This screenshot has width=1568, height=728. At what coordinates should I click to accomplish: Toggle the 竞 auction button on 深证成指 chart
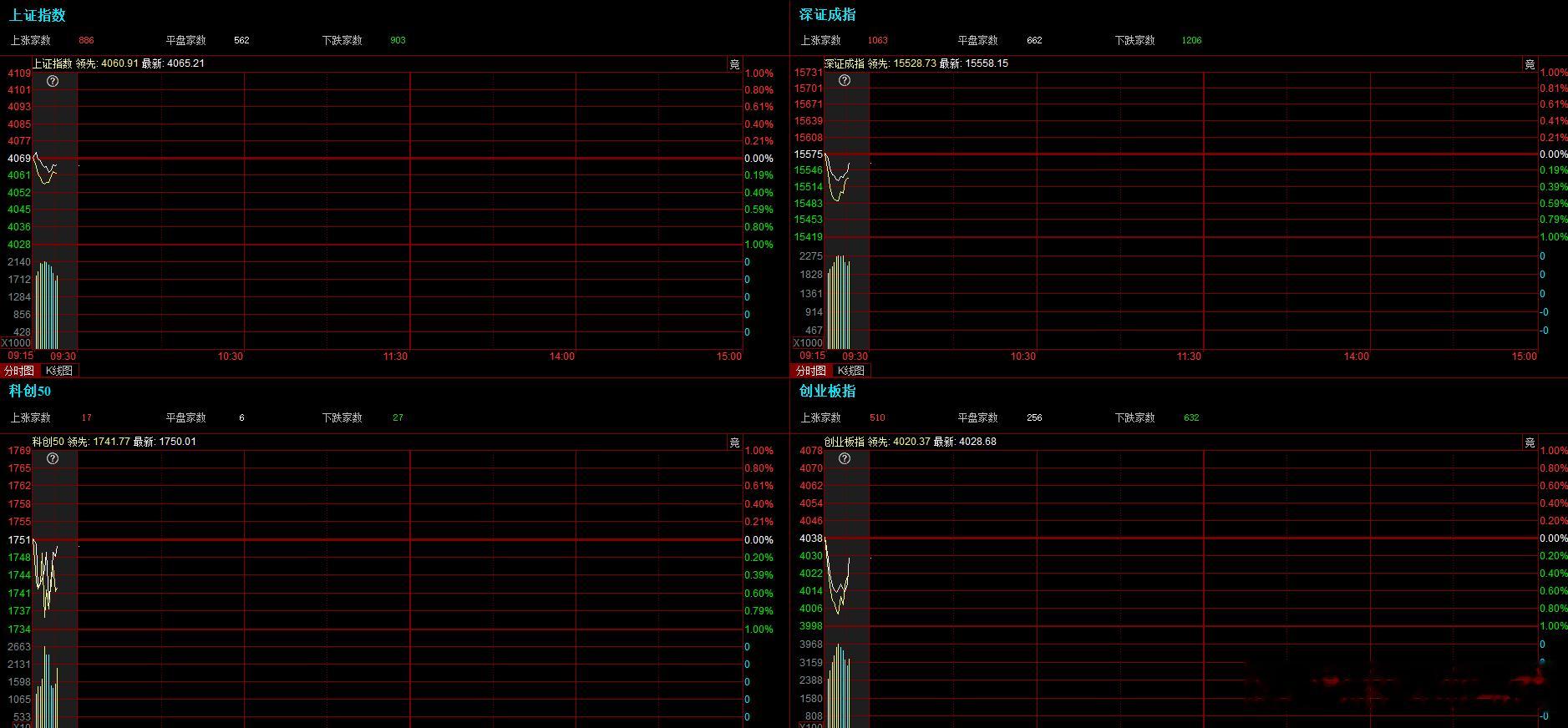point(1530,64)
